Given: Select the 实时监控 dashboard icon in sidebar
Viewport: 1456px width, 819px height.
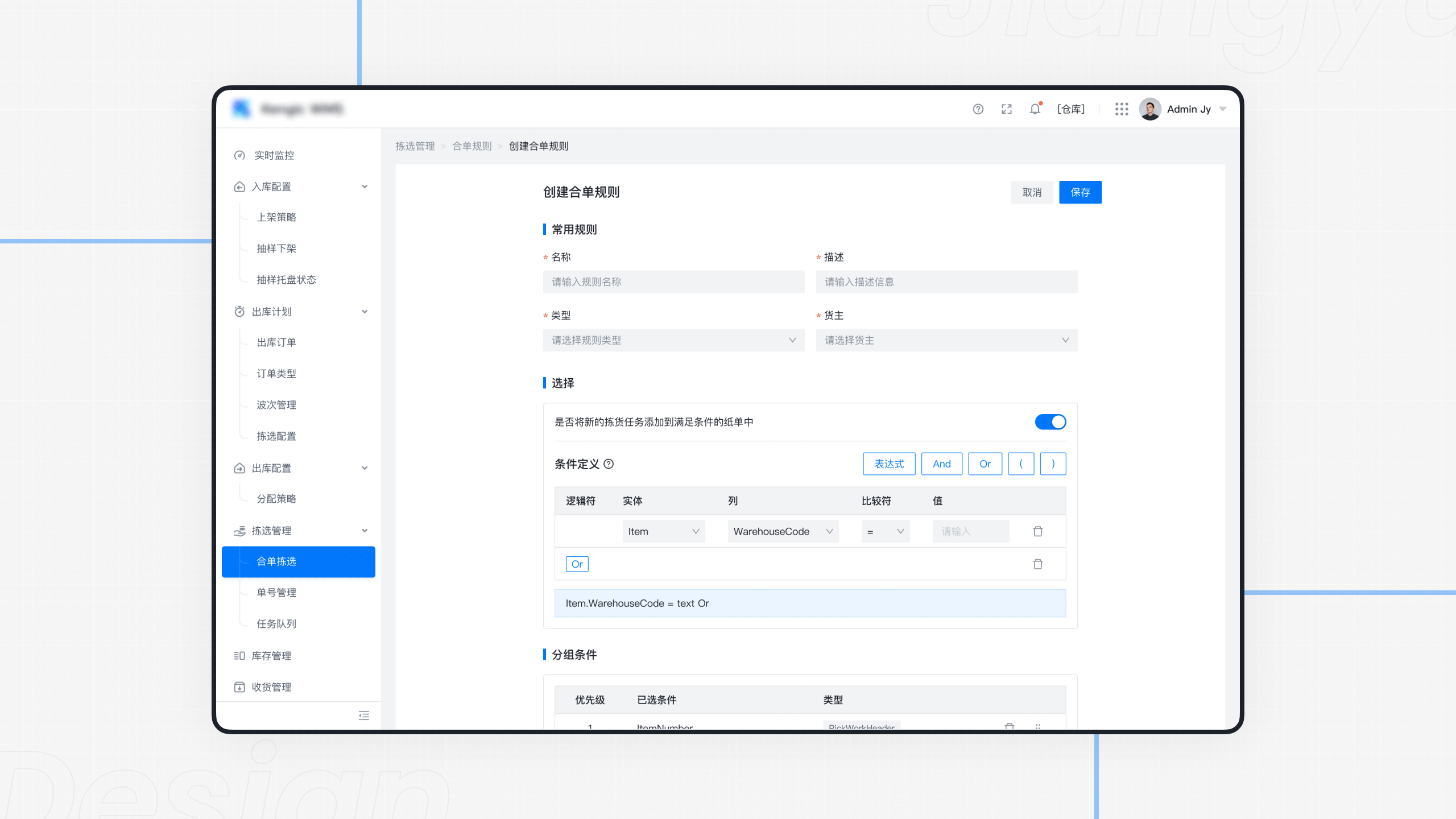Looking at the screenshot, I should 239,155.
